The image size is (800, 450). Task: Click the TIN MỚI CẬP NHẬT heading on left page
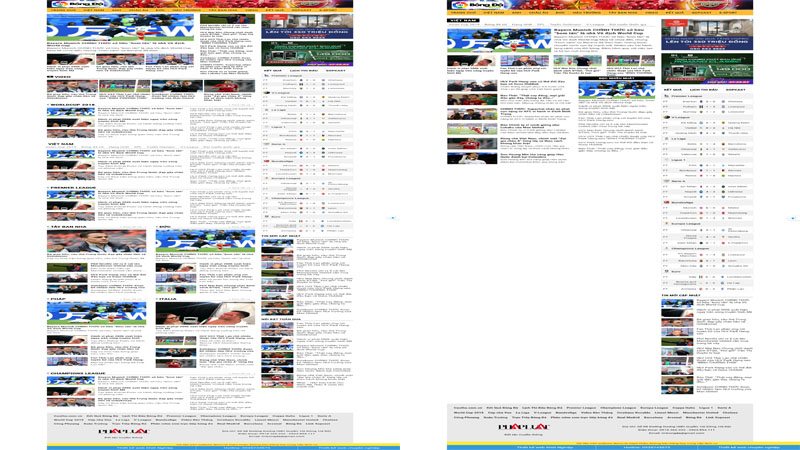point(281,236)
